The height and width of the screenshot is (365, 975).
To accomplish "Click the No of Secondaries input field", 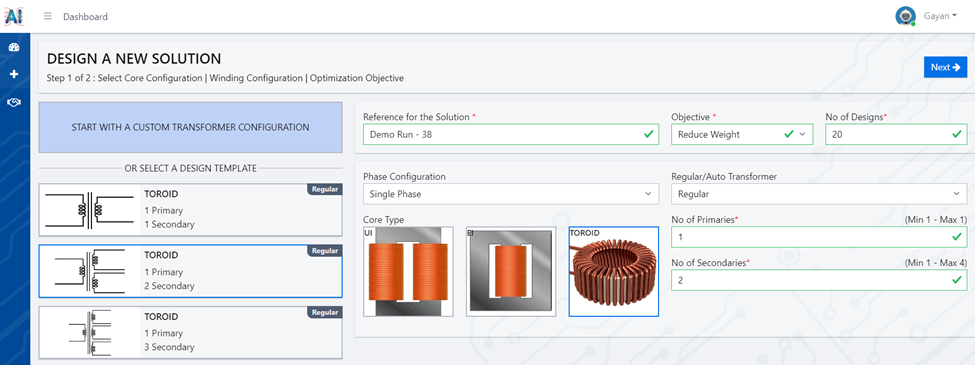I will (x=819, y=280).
